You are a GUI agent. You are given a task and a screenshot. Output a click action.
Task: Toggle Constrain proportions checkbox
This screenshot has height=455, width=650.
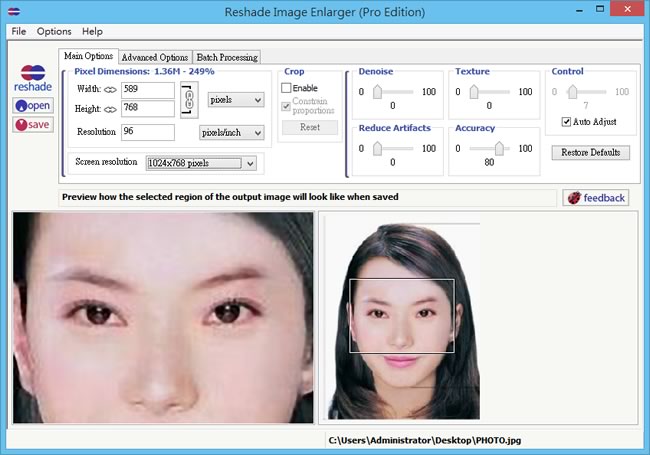pyautogui.click(x=286, y=106)
